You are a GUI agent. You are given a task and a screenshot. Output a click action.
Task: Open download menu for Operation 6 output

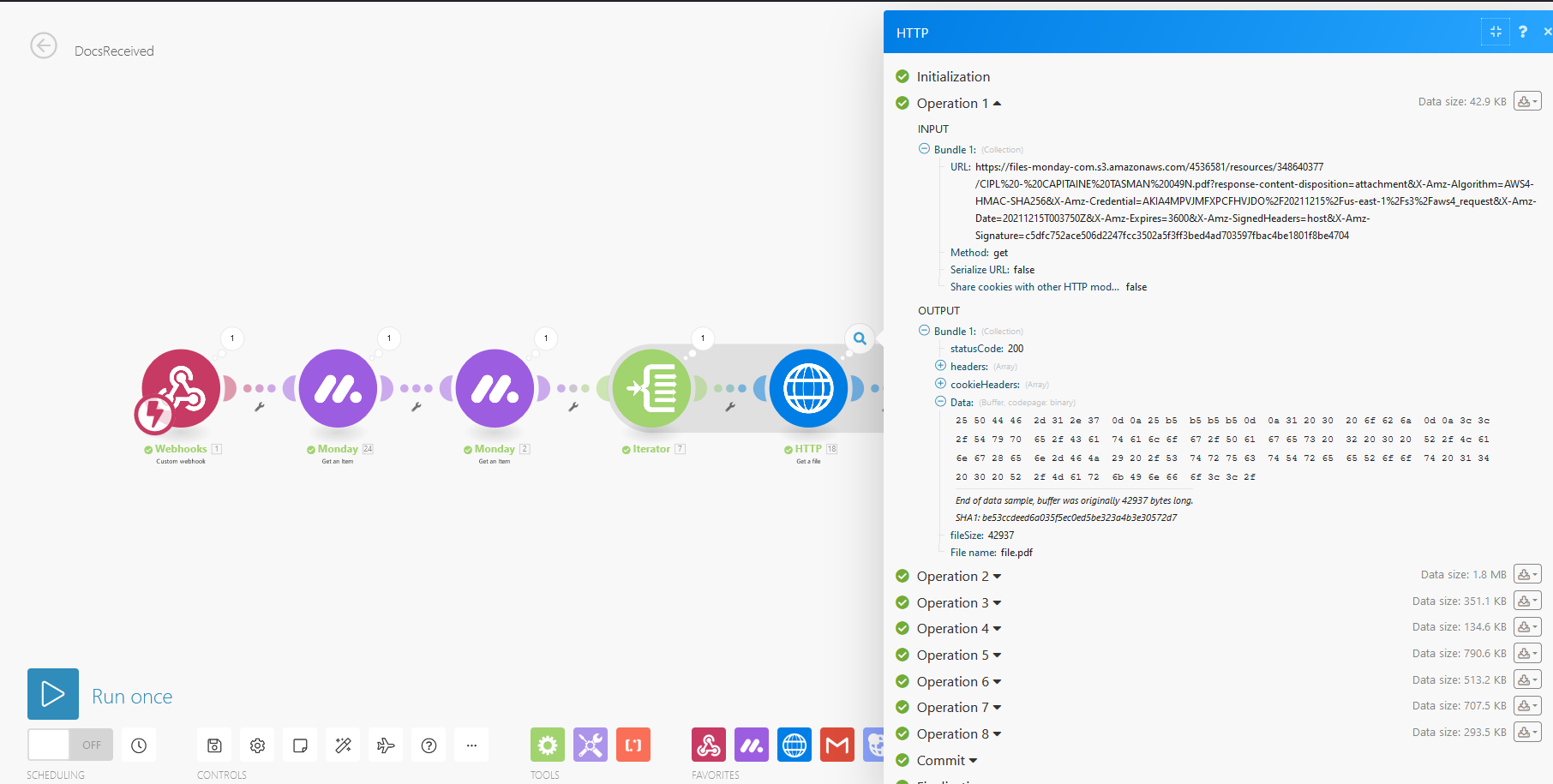(1527, 679)
